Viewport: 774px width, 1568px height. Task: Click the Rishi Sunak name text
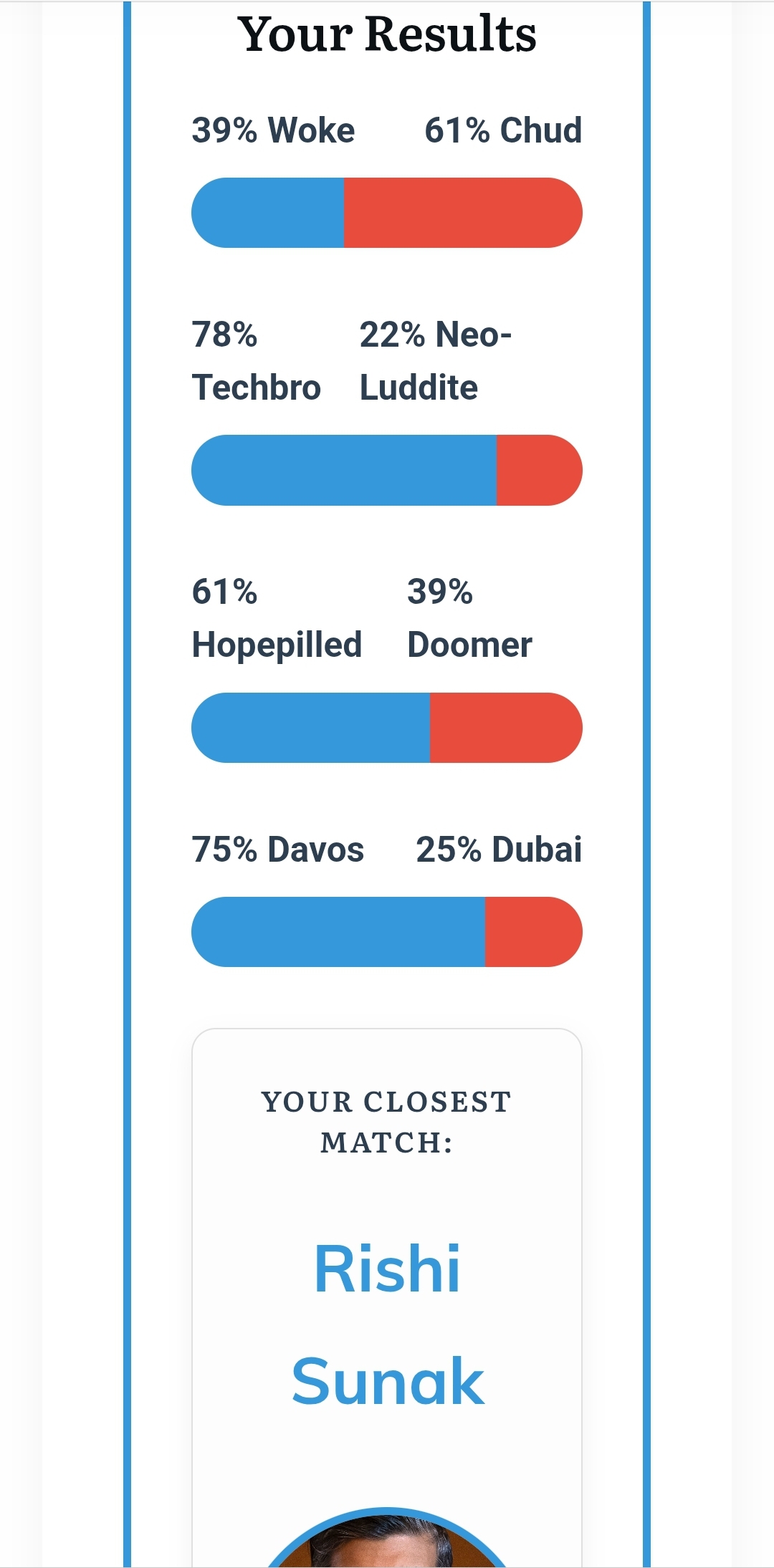[387, 1325]
